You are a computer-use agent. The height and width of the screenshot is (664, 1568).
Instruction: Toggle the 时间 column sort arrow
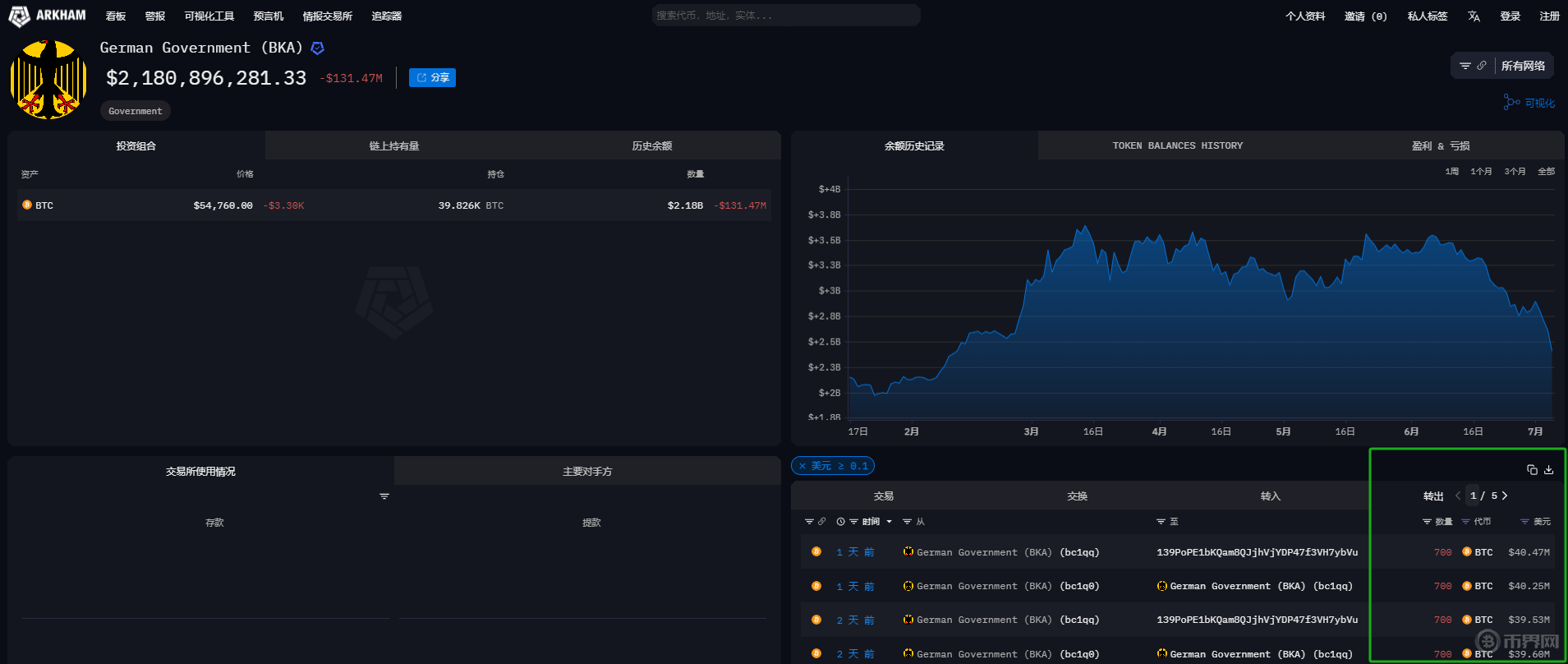889,522
